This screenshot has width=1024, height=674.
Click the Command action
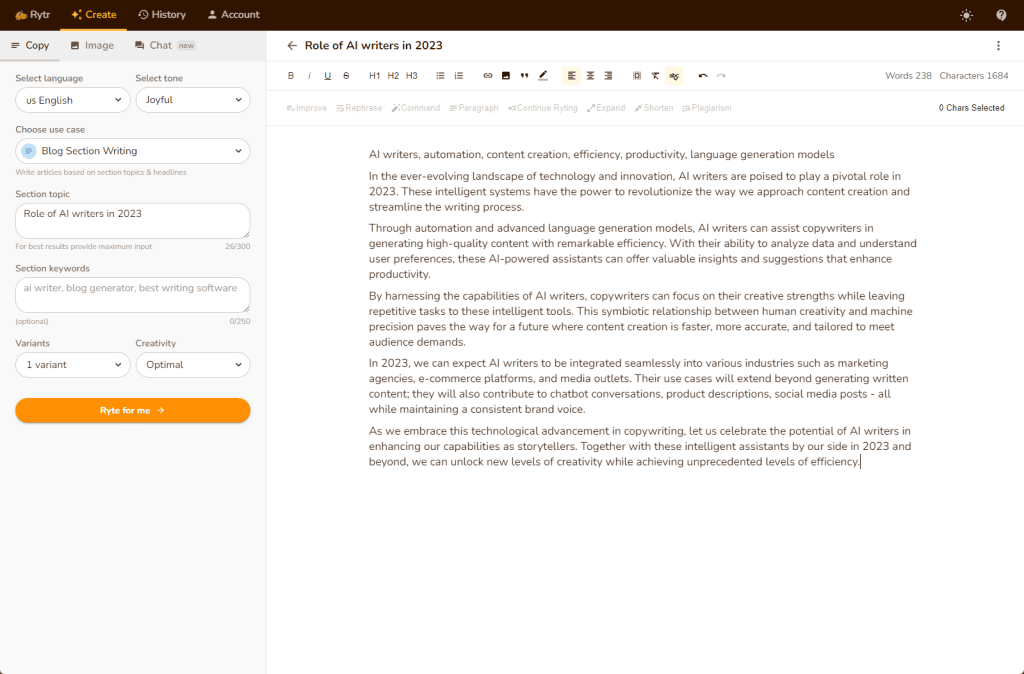click(415, 108)
